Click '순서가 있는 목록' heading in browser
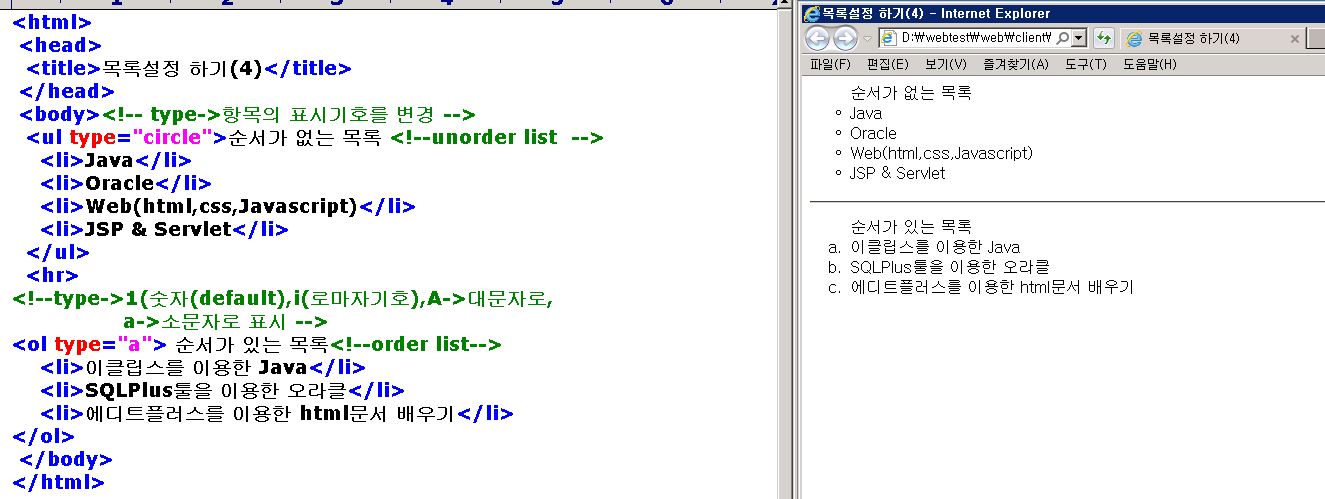 click(x=911, y=227)
